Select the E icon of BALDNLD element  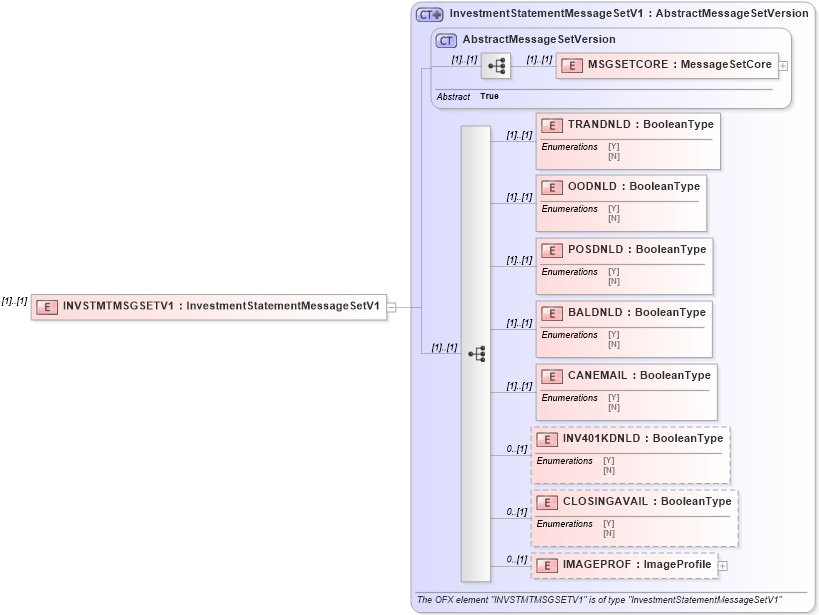pyautogui.click(x=551, y=313)
